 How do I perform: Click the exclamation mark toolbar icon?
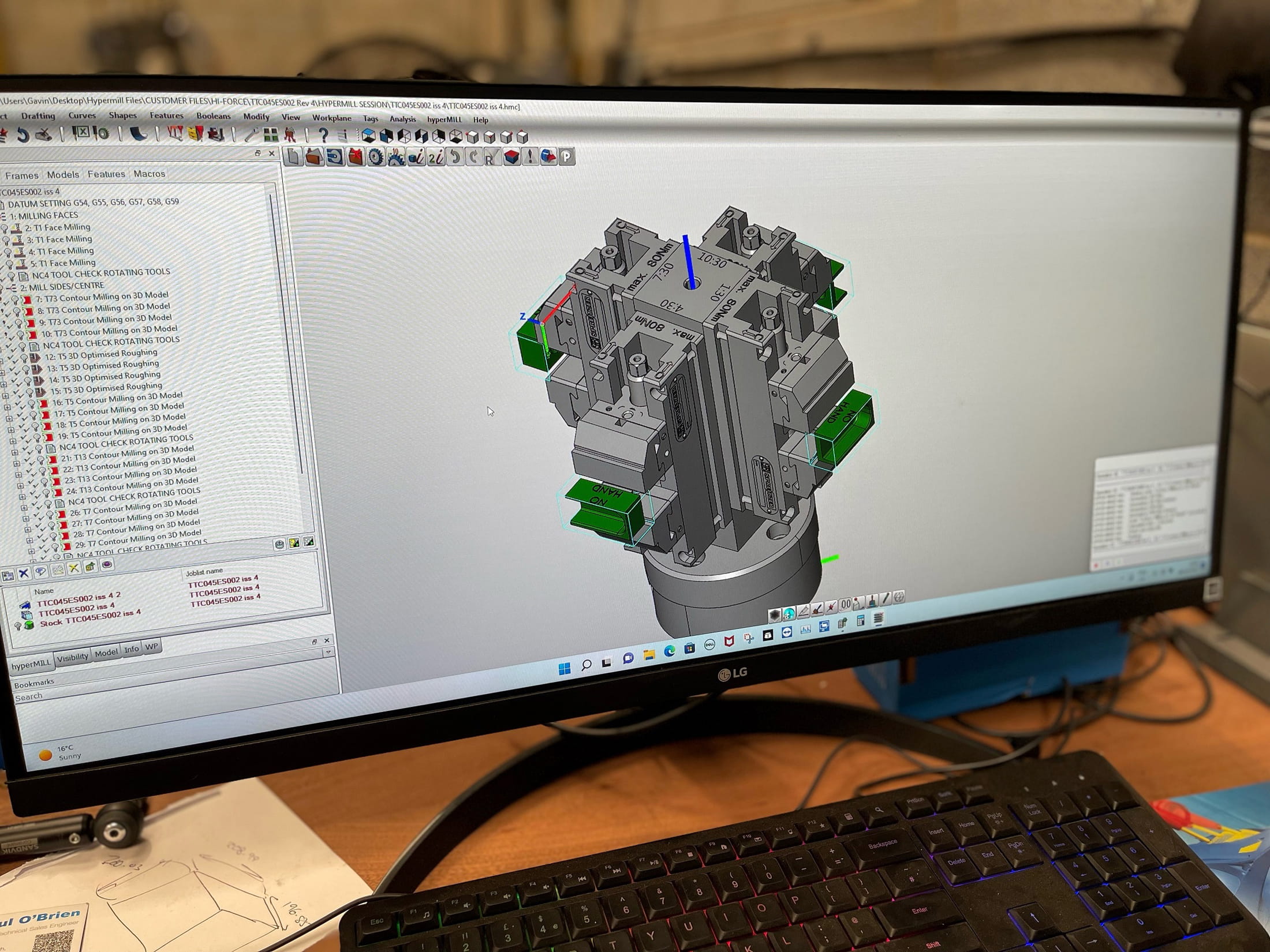[x=530, y=157]
